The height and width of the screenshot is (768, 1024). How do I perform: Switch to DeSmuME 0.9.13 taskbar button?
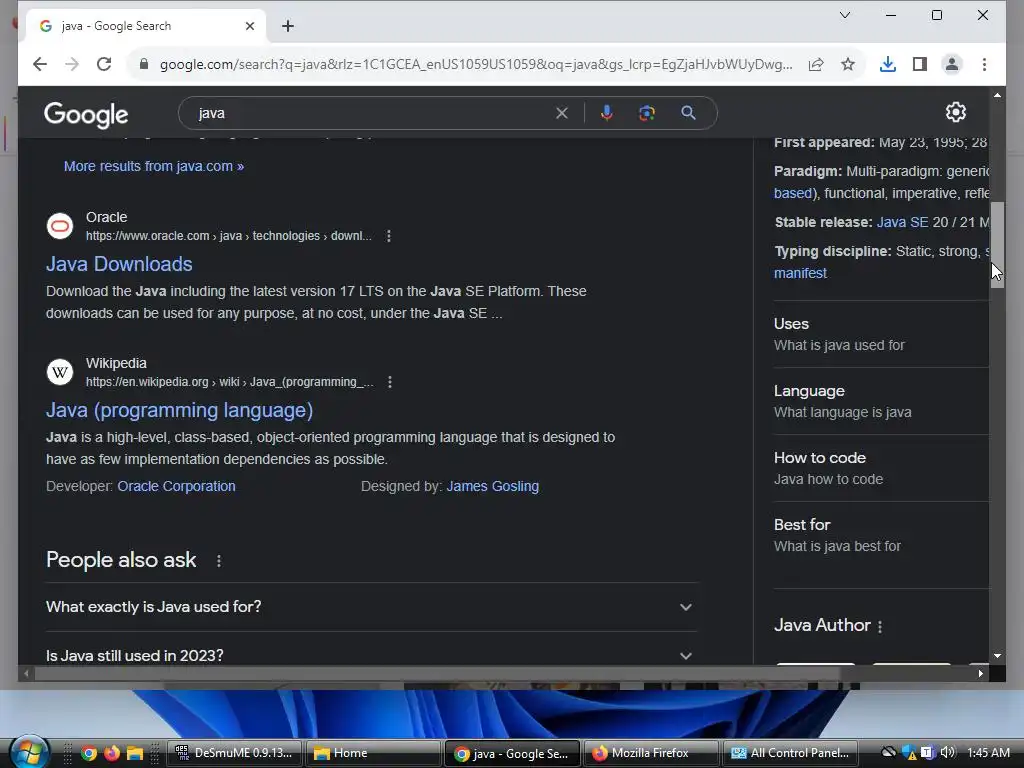pos(234,753)
